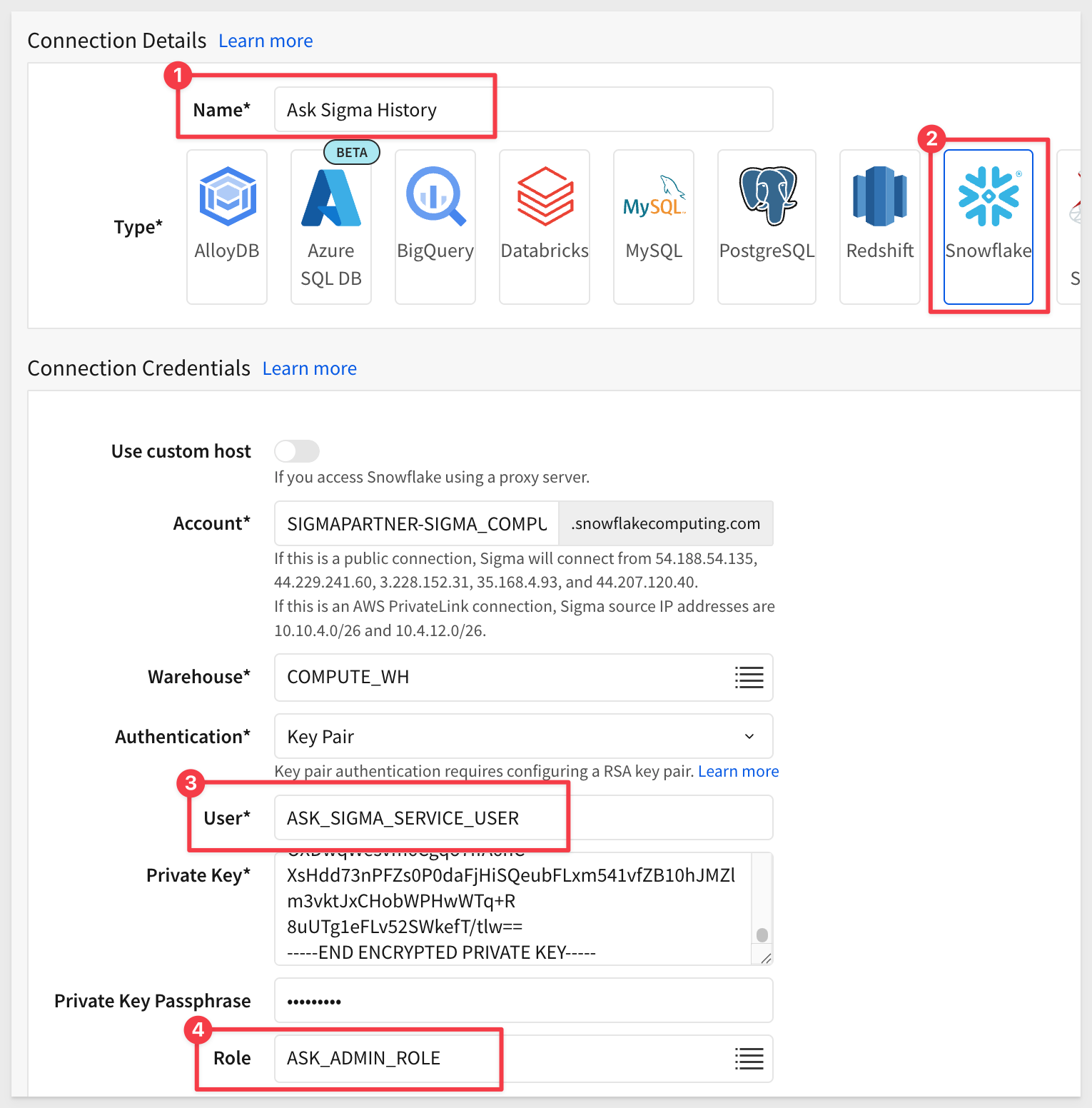Choose Azure SQL DB connection type
The height and width of the screenshot is (1108, 1092).
[x=331, y=227]
